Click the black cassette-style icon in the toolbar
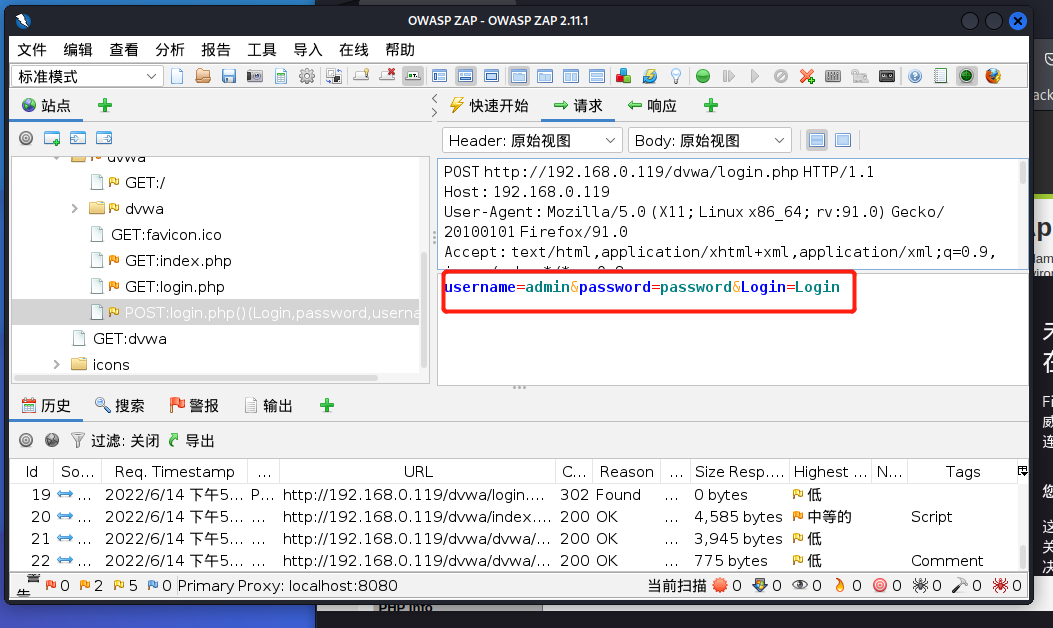The image size is (1053, 628). click(x=886, y=77)
